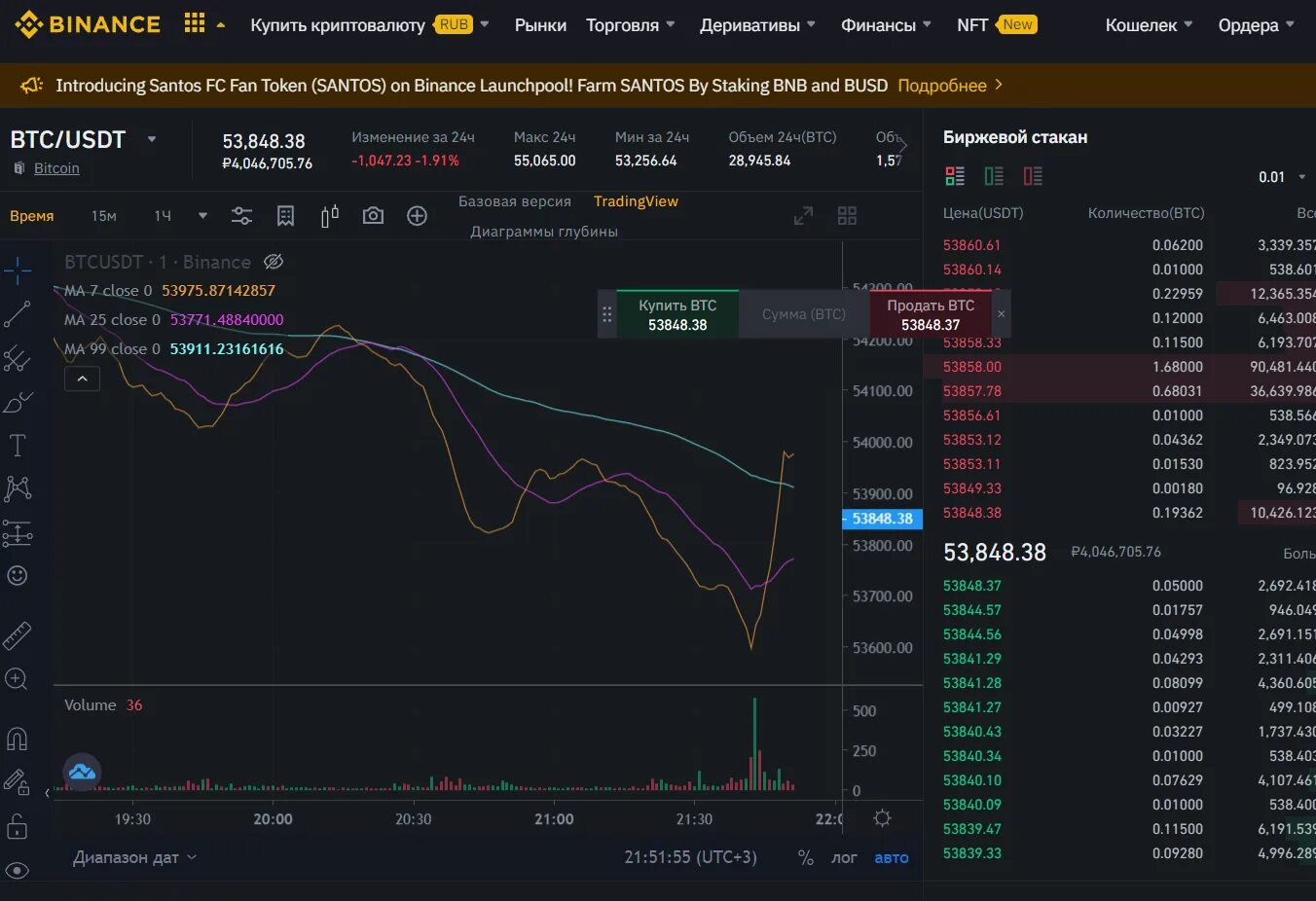Open the 'Торговля' menu
The width and height of the screenshot is (1316, 901).
coord(630,25)
